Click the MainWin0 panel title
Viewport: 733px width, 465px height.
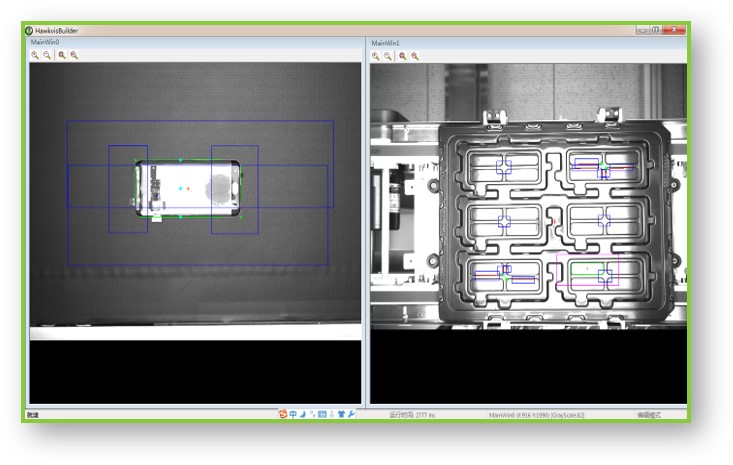tap(45, 42)
